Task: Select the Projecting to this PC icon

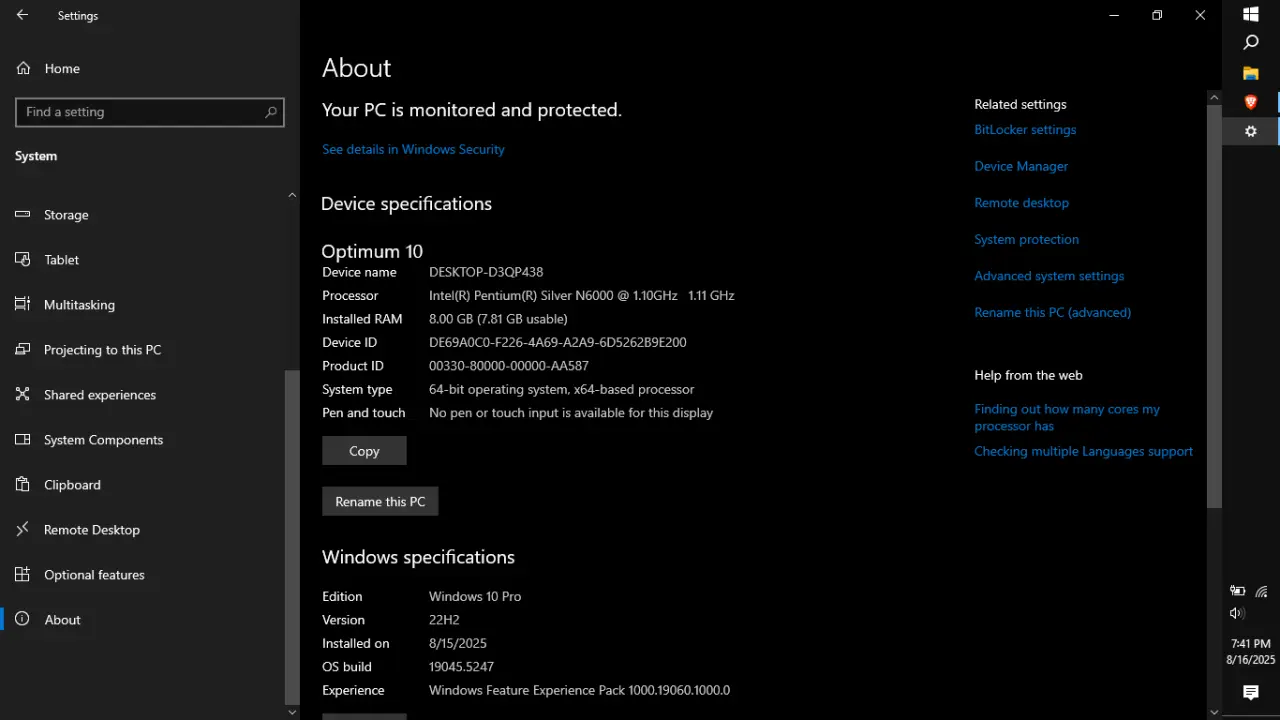Action: click(23, 350)
